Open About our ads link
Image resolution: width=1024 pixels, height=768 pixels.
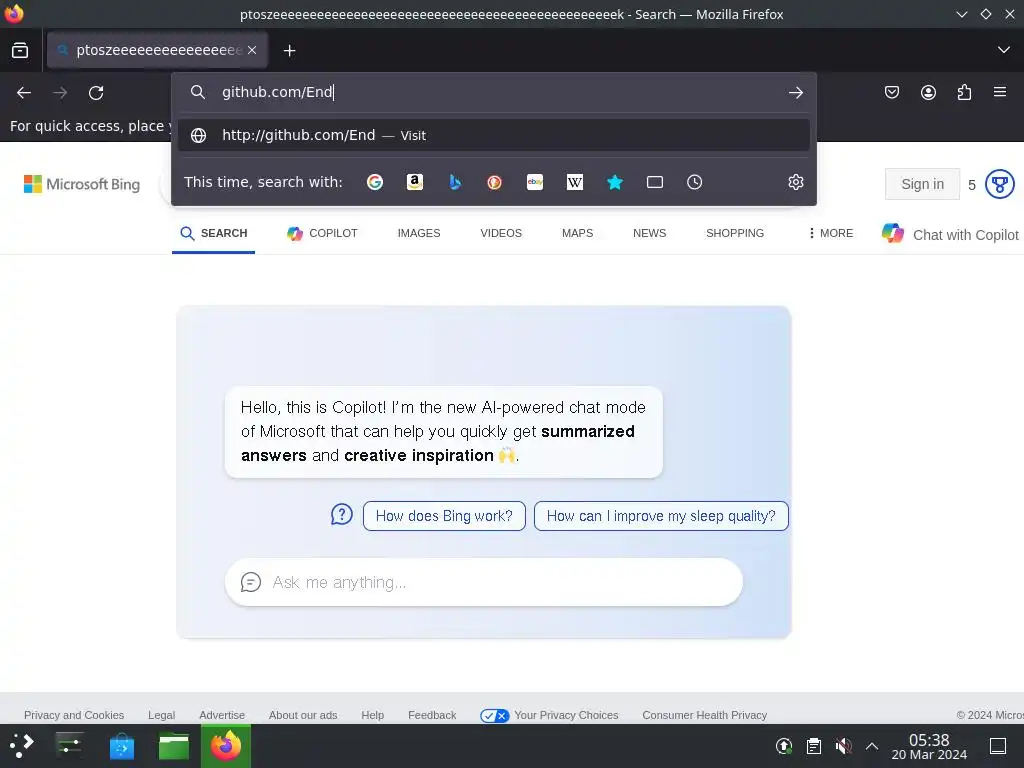[x=303, y=715]
